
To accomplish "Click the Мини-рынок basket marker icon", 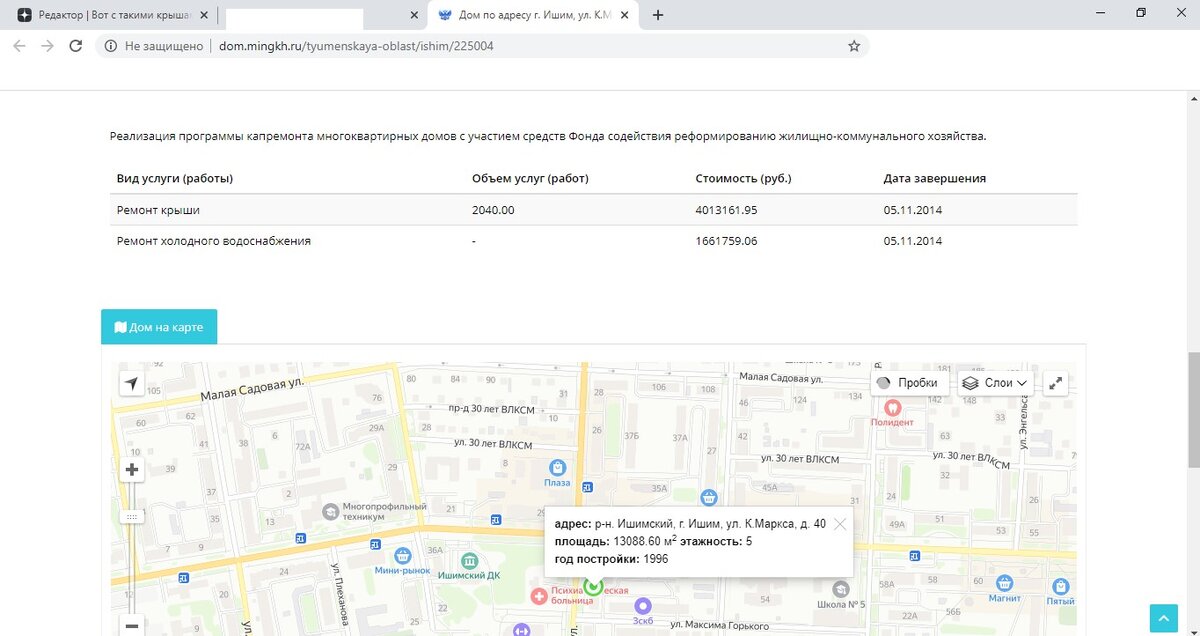I will coord(404,556).
